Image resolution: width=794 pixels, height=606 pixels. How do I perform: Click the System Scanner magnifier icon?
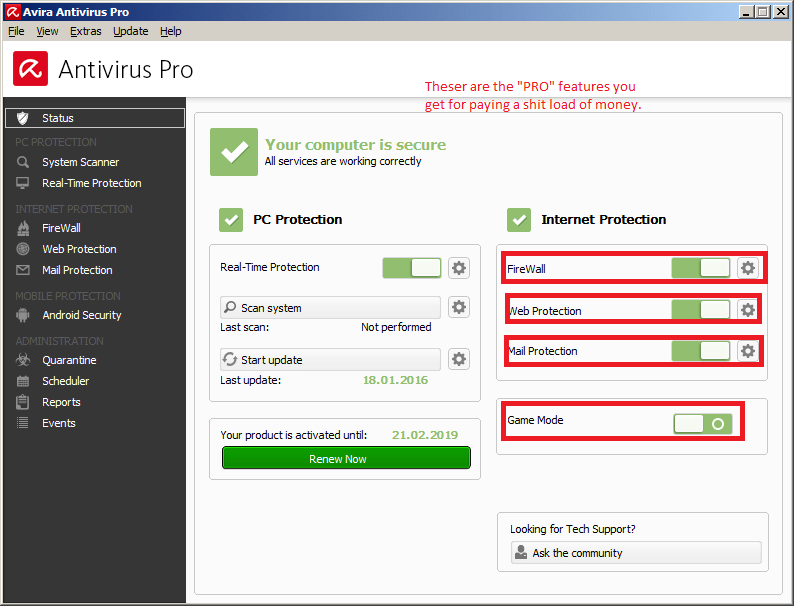click(x=23, y=162)
